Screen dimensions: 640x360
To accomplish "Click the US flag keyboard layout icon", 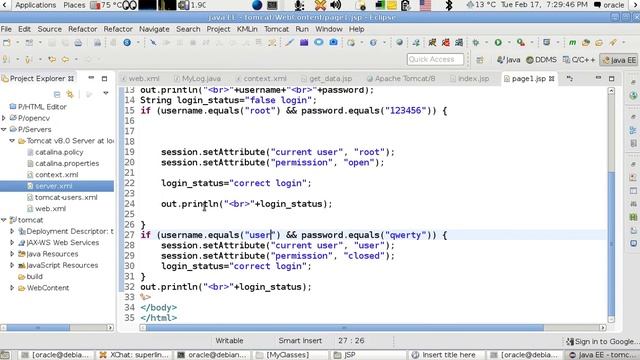I will tap(425, 5).
